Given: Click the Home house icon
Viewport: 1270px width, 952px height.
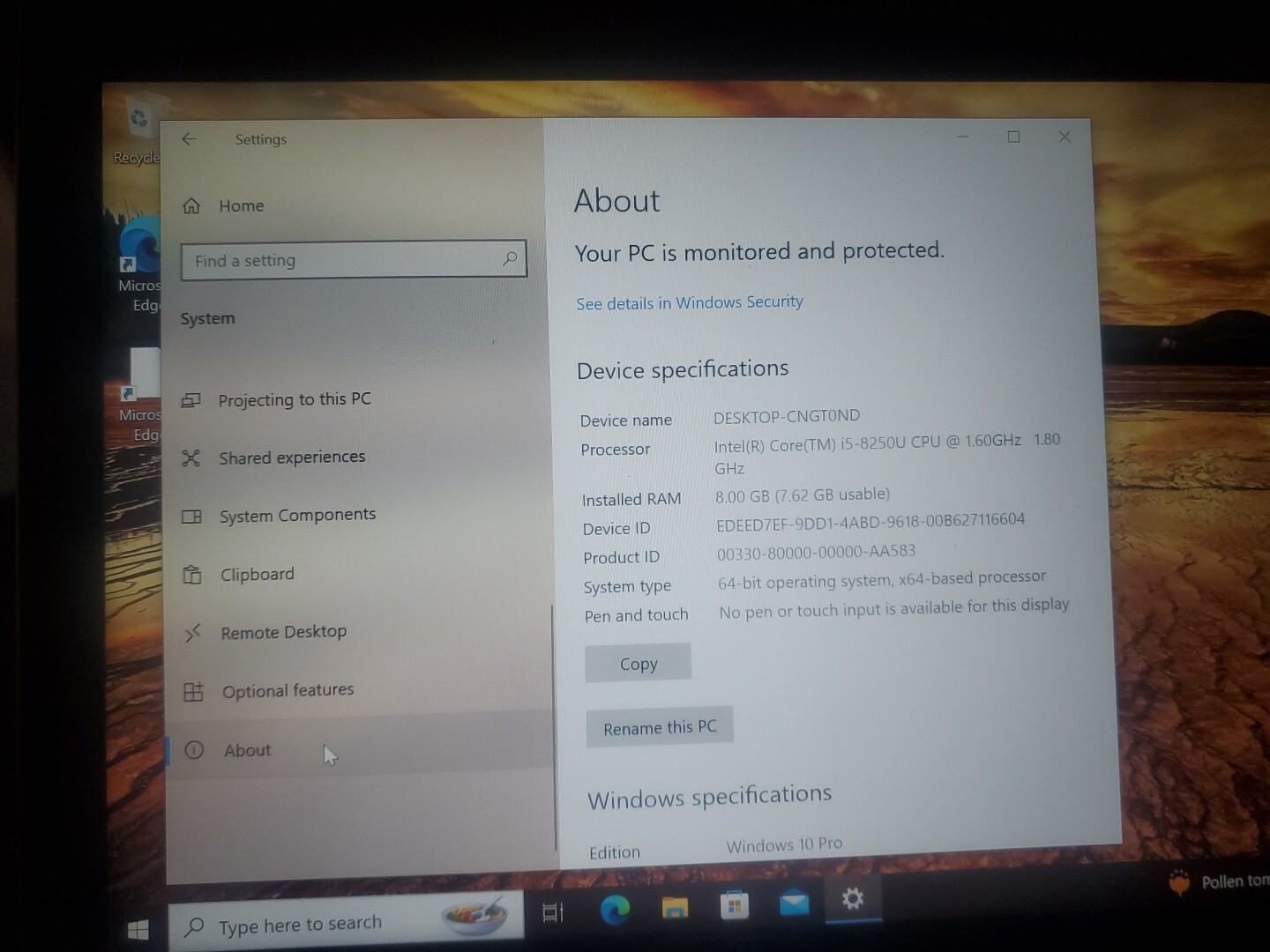Looking at the screenshot, I should (191, 205).
